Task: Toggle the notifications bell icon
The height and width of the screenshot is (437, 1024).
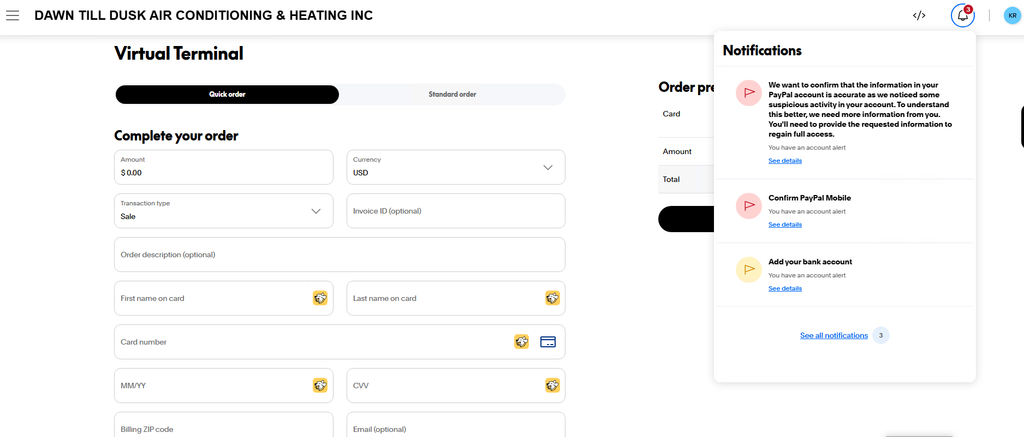Action: [963, 16]
